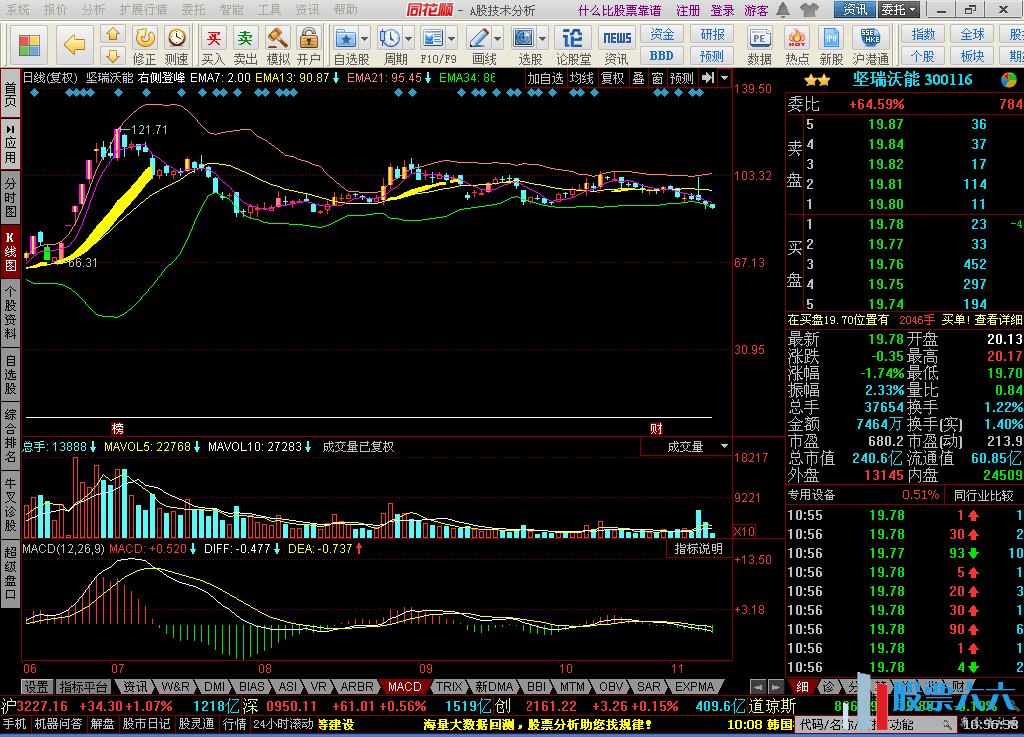This screenshot has height=737, width=1024.
Task: Open the 修正 (correction) tool
Action: (x=144, y=46)
